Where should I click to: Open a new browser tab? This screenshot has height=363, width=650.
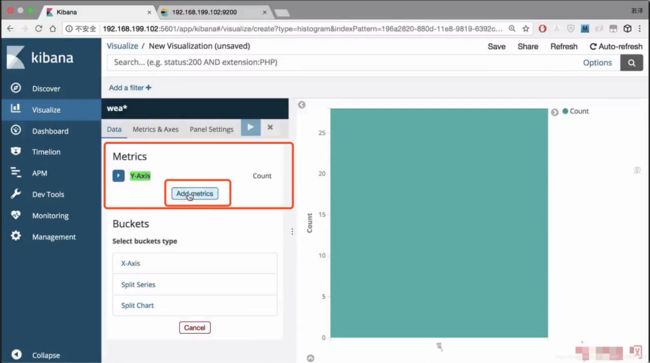click(282, 13)
